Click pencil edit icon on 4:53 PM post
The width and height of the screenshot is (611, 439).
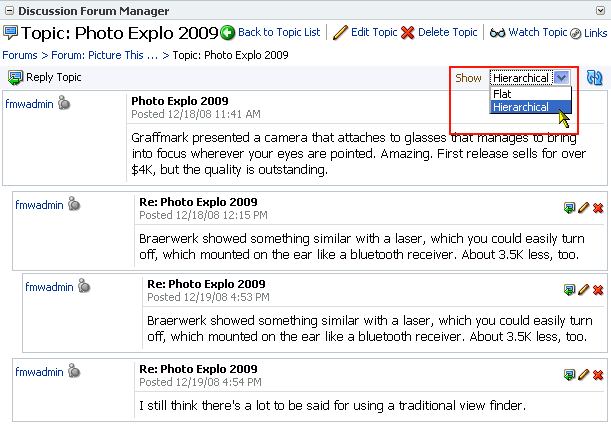click(584, 289)
